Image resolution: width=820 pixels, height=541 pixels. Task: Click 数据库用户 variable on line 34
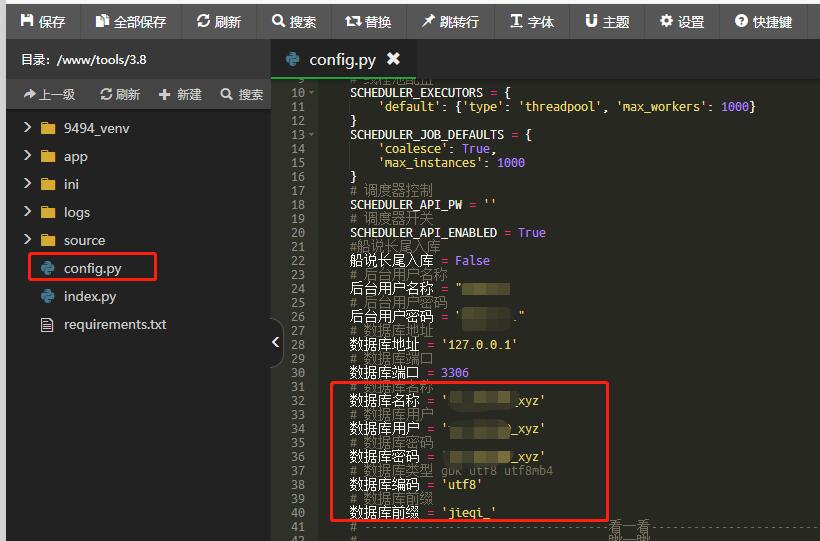pos(384,429)
